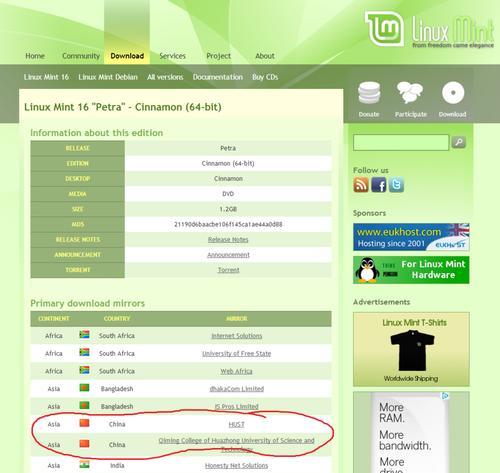Download from Honesty Net Solutions mirror

point(236,465)
